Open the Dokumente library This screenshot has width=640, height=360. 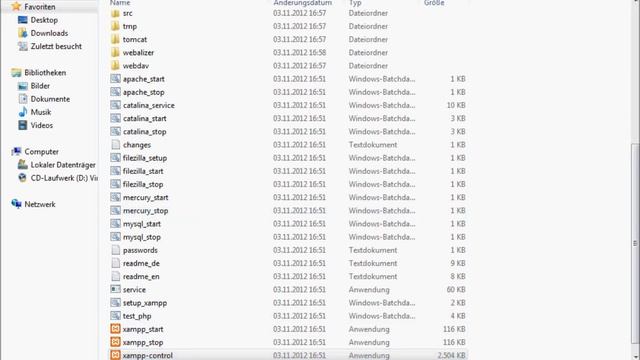click(x=50, y=99)
